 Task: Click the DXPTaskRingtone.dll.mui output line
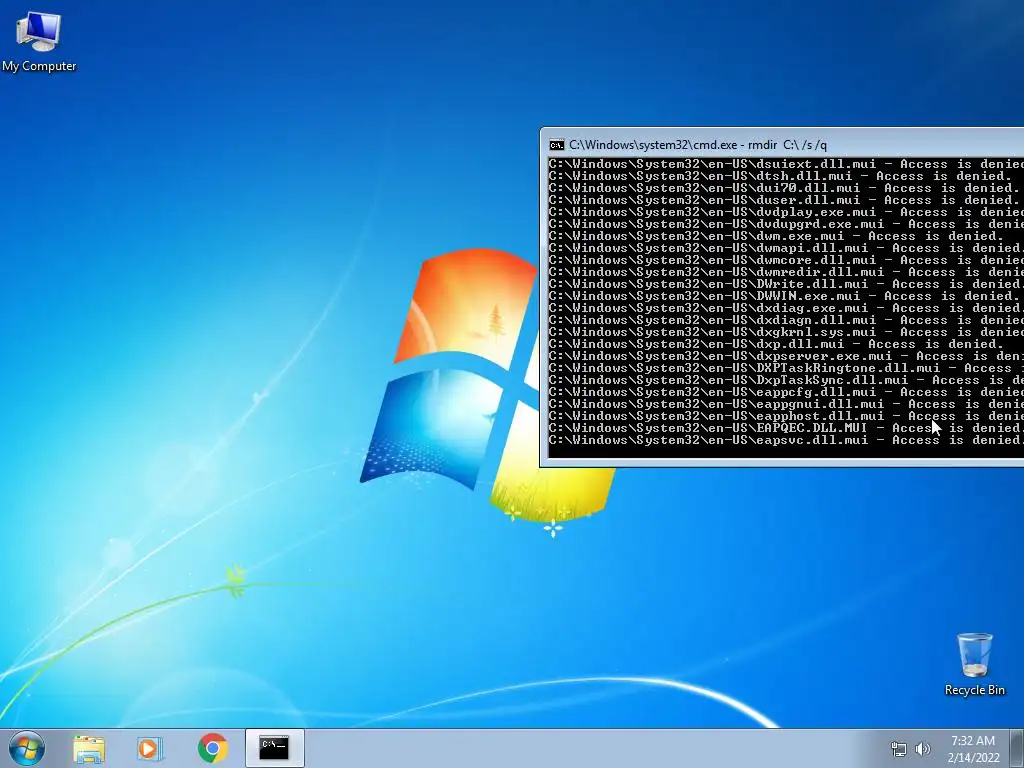click(x=786, y=368)
